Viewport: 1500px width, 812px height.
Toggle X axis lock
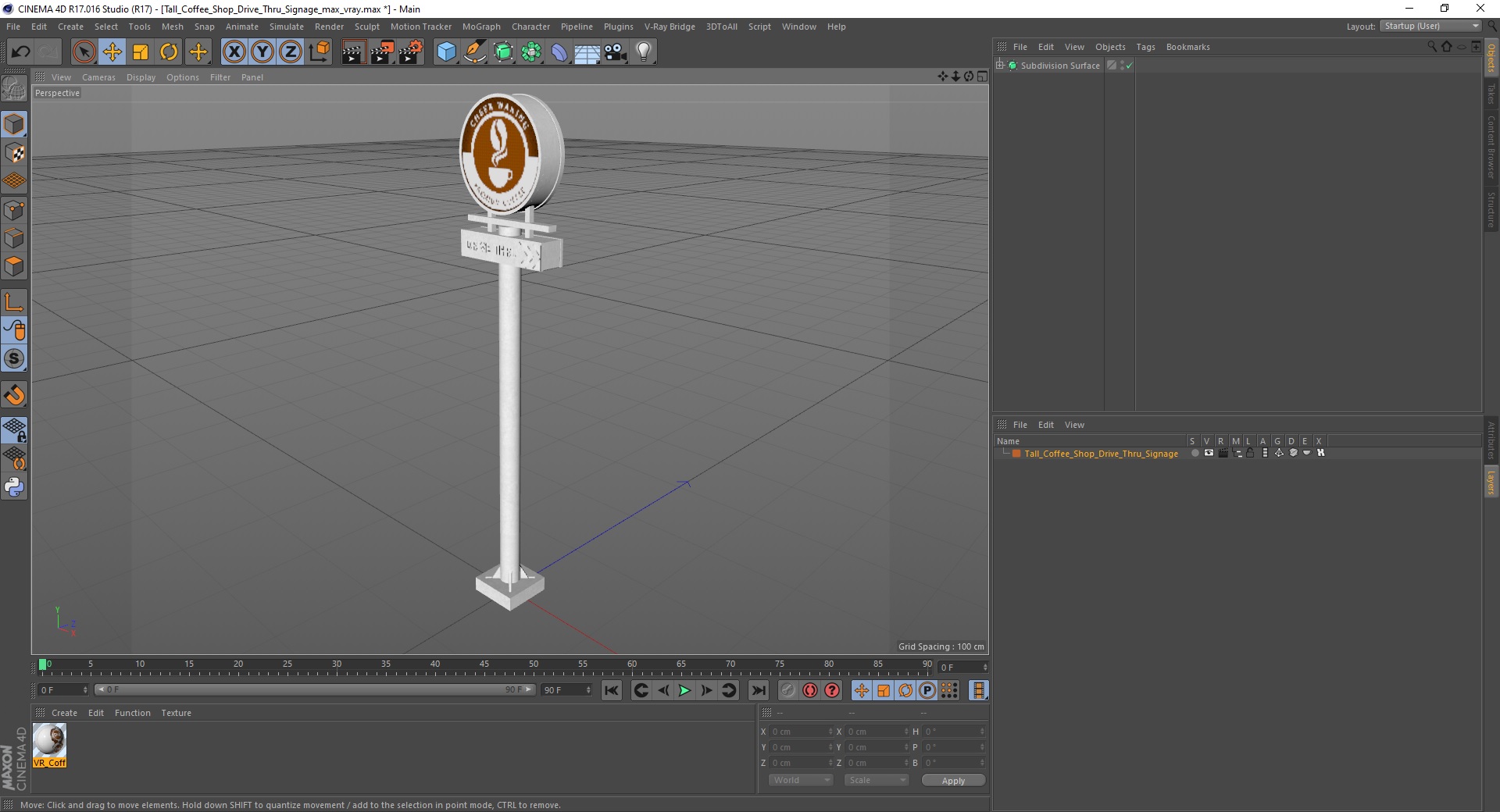coord(234,52)
